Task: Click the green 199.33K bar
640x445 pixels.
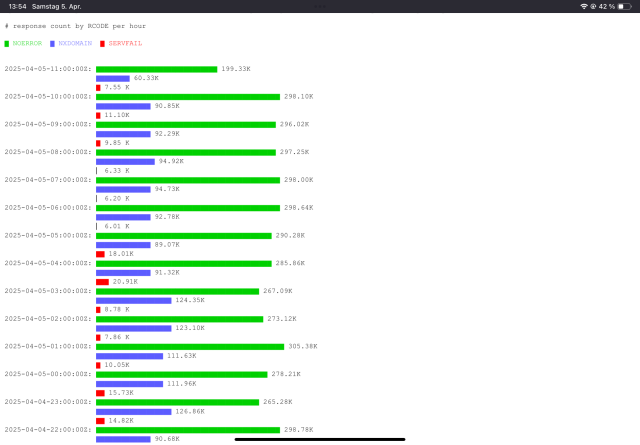Action: 156,69
